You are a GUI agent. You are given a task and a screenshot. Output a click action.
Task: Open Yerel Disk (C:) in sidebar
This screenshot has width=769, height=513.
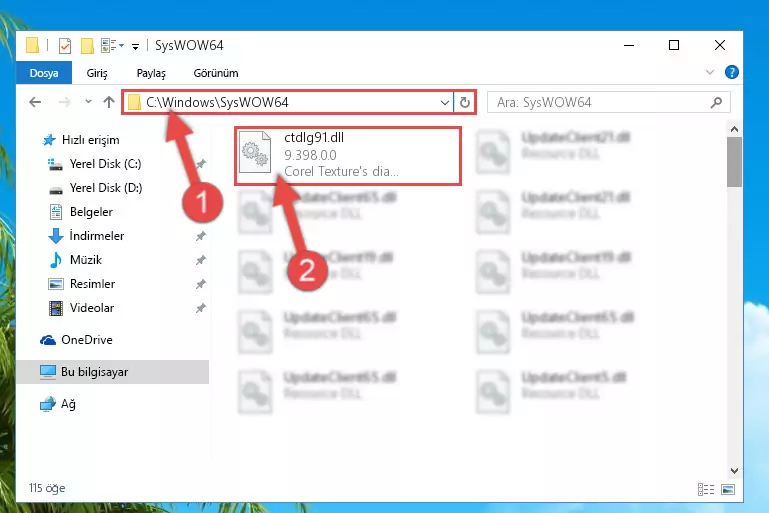pyautogui.click(x=94, y=164)
